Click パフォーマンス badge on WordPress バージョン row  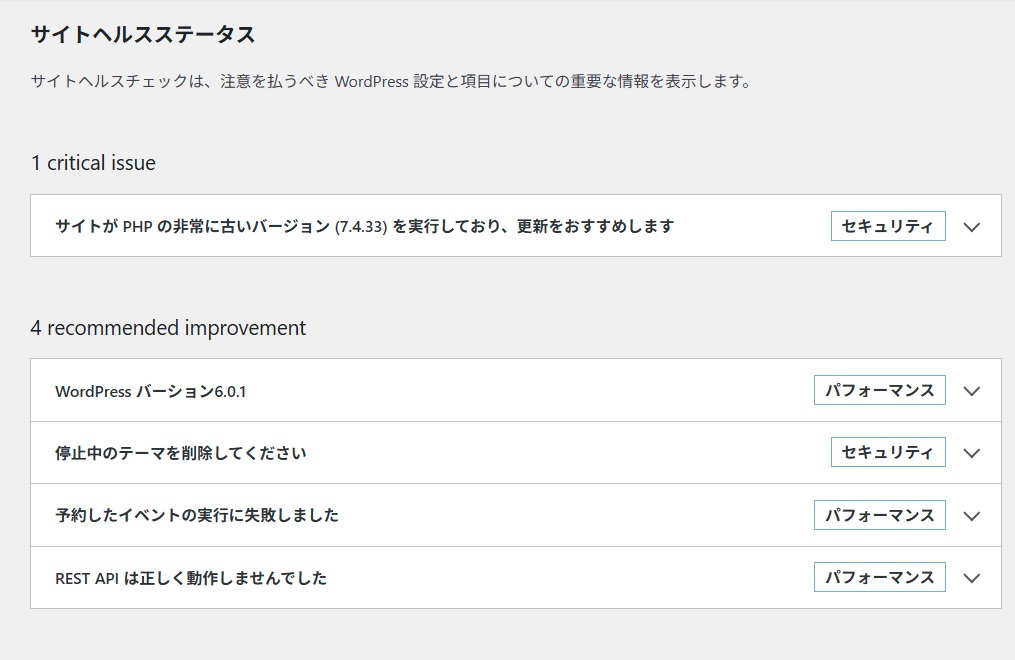[879, 390]
